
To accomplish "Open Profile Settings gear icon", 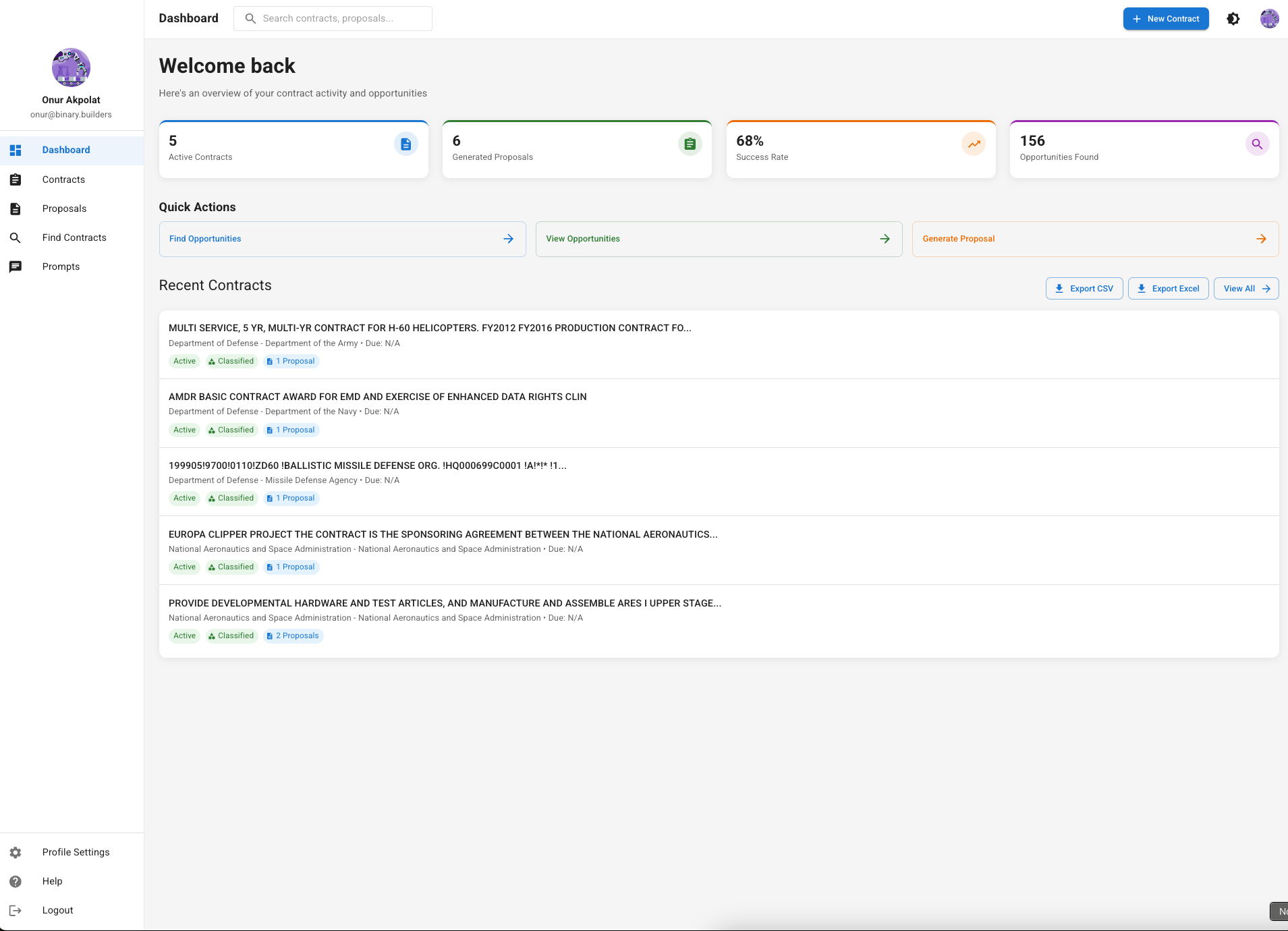I will tap(16, 852).
